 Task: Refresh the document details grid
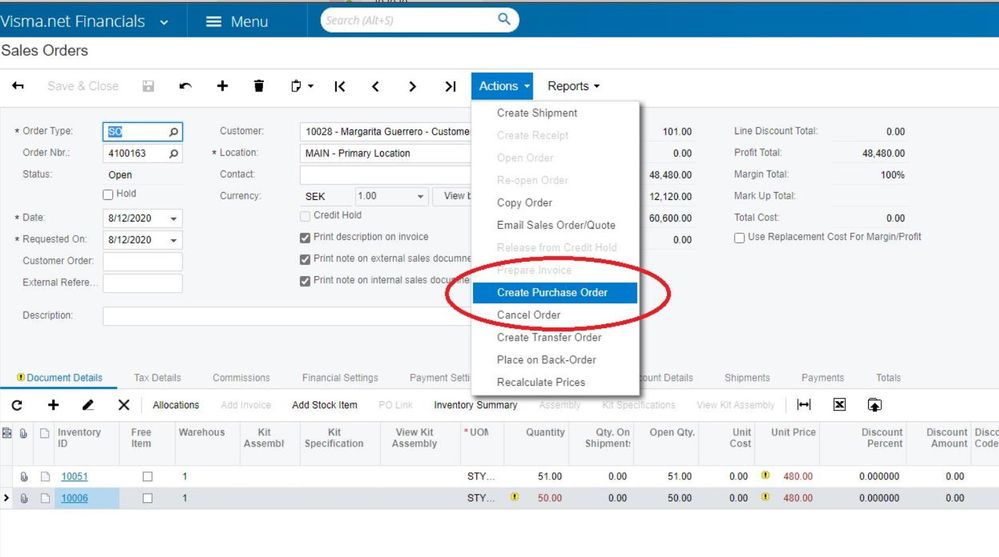pyautogui.click(x=17, y=405)
